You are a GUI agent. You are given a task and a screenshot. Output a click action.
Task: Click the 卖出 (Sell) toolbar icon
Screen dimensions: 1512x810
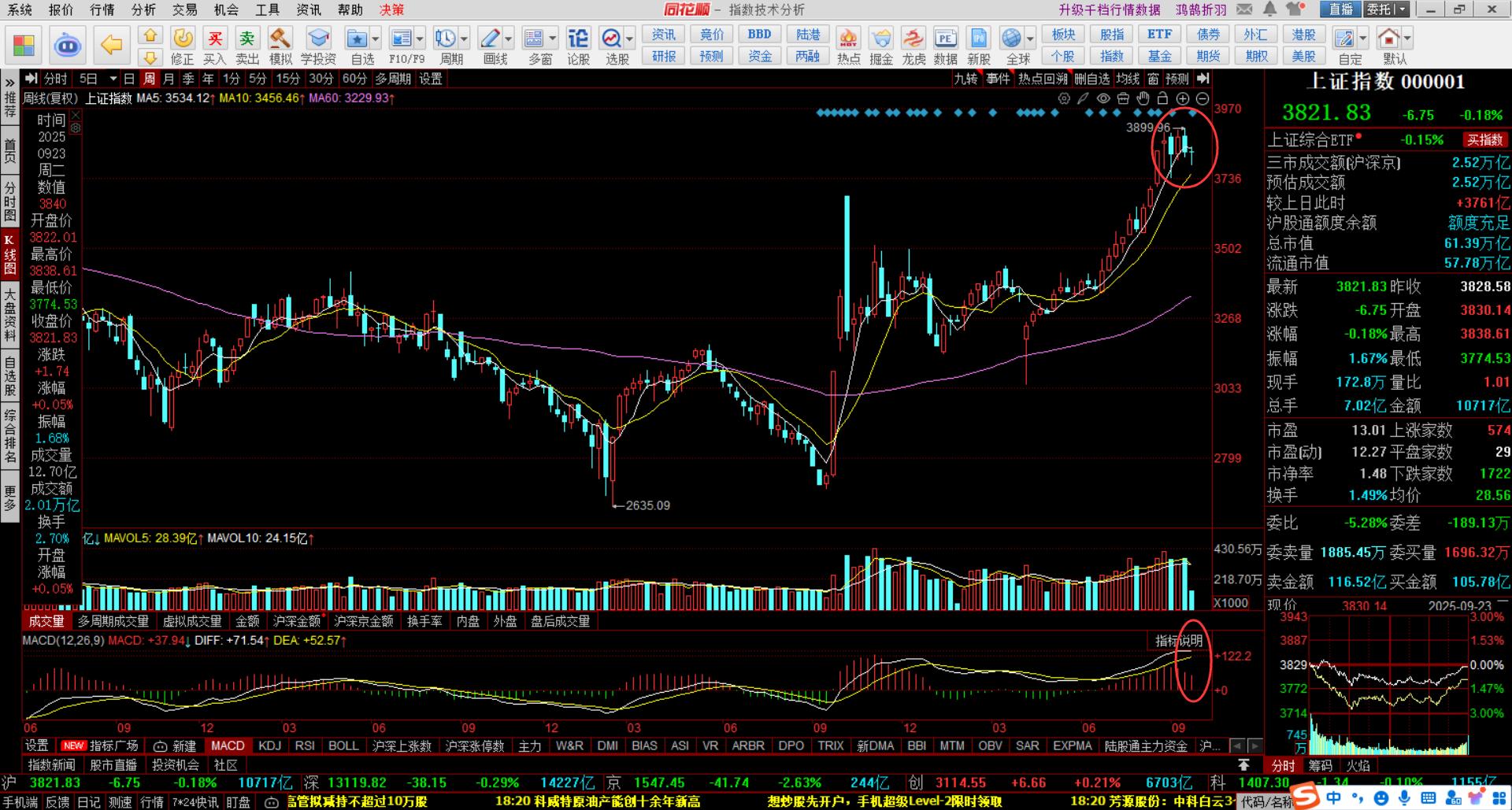(x=247, y=46)
